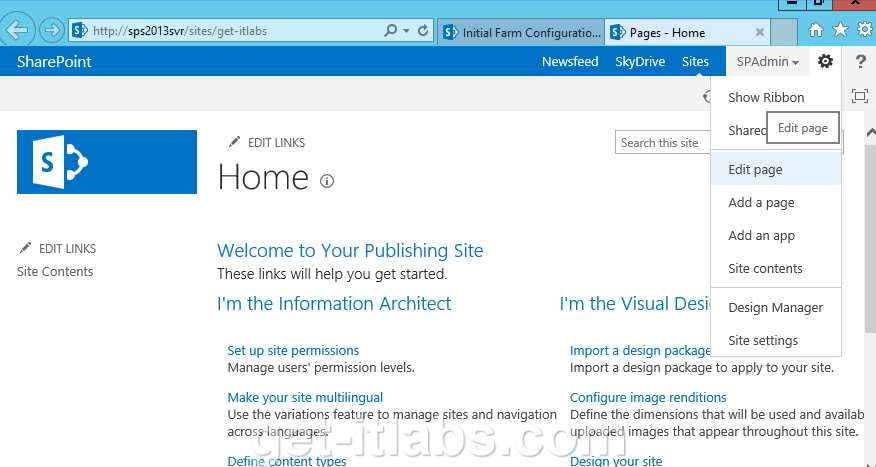Click the browser back arrow button

[x=17, y=30]
